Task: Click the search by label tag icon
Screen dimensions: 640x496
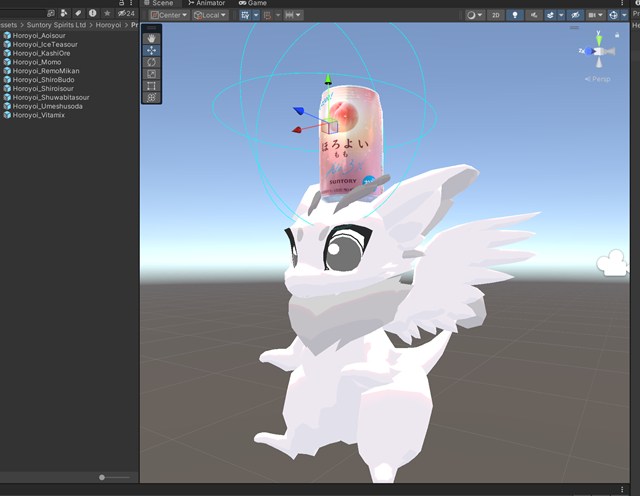Action: (x=78, y=13)
